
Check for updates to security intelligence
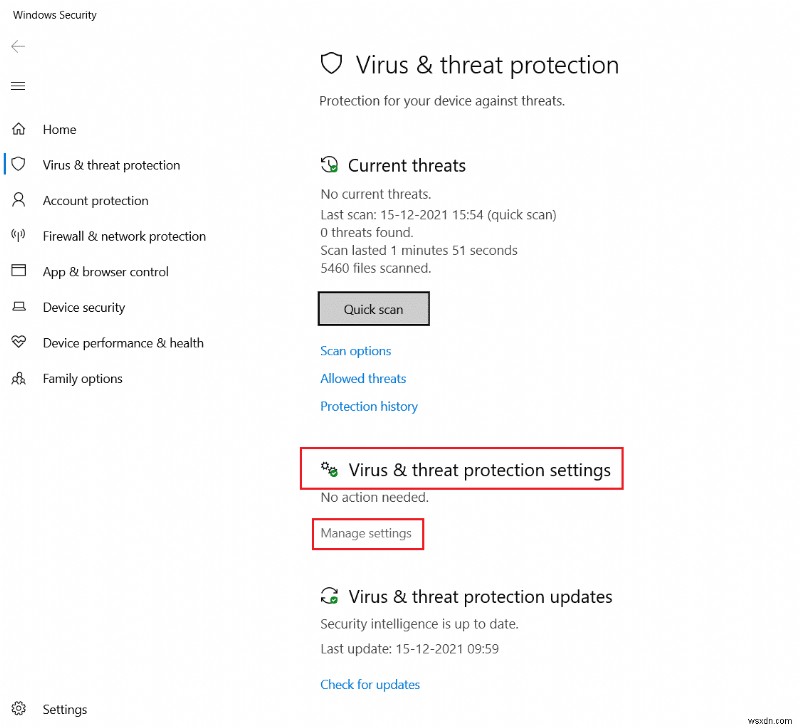point(370,684)
